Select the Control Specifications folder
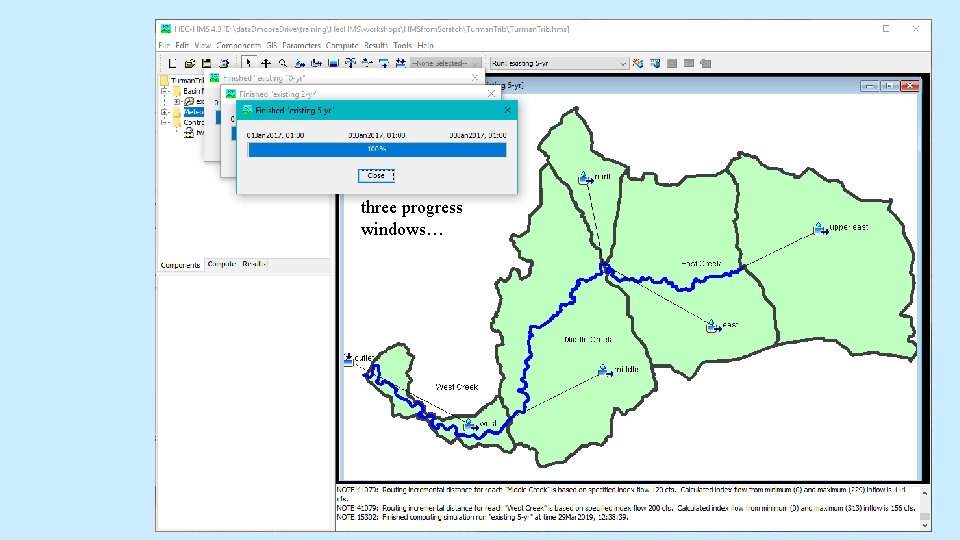The image size is (960, 540). click(189, 122)
